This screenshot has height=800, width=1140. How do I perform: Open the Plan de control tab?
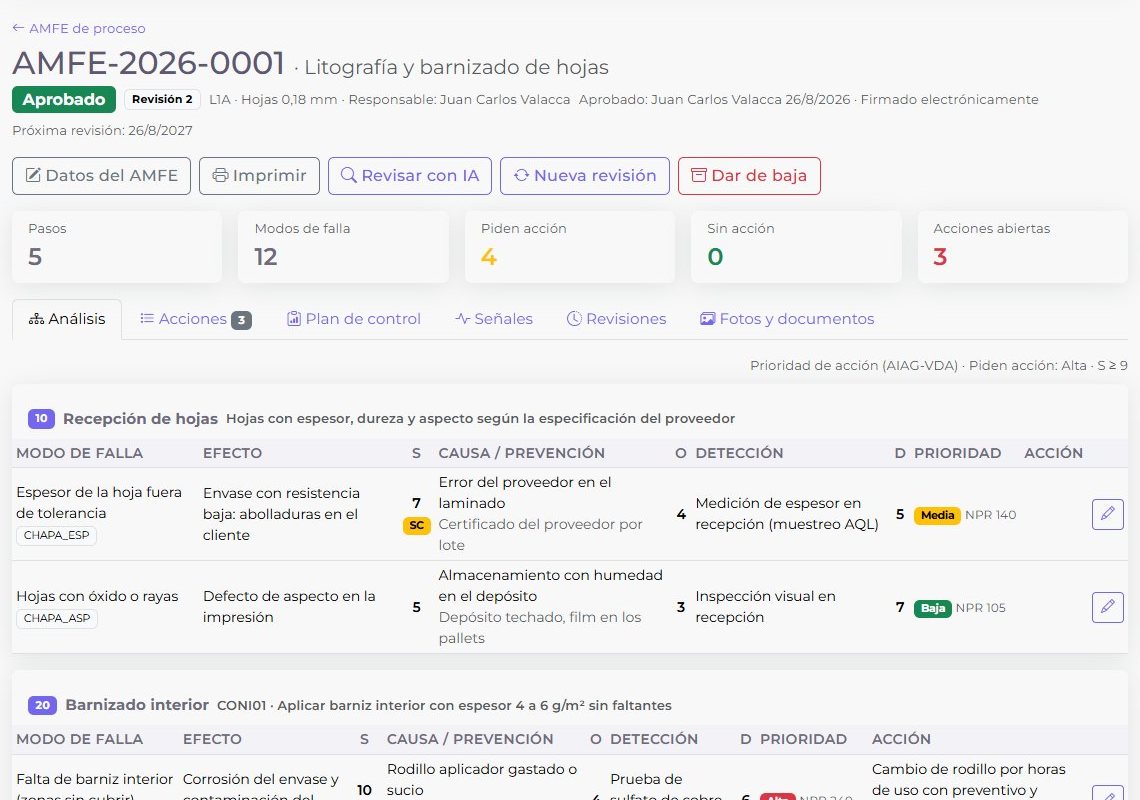point(354,319)
